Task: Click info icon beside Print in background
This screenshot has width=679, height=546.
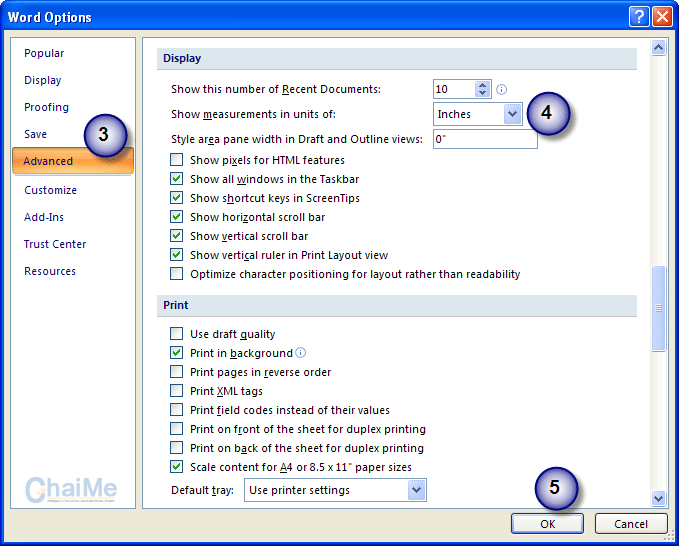Action: [x=300, y=353]
